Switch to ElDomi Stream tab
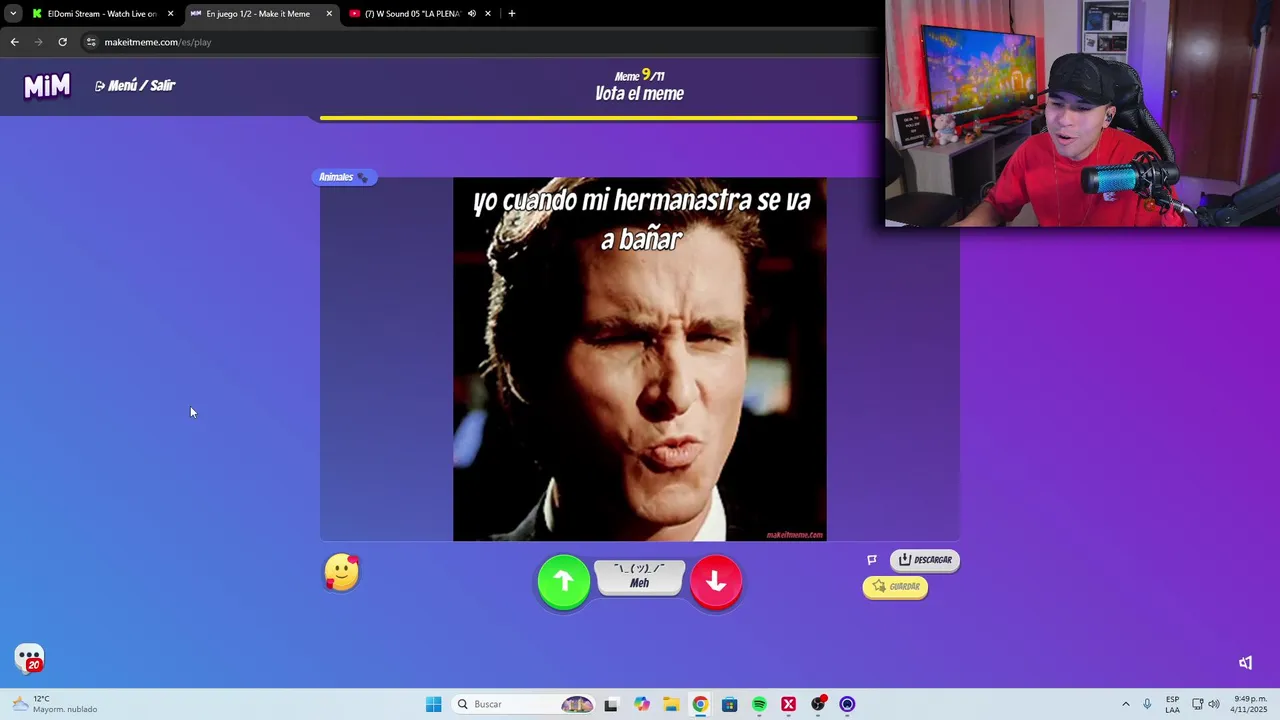The image size is (1280, 720). click(x=100, y=14)
